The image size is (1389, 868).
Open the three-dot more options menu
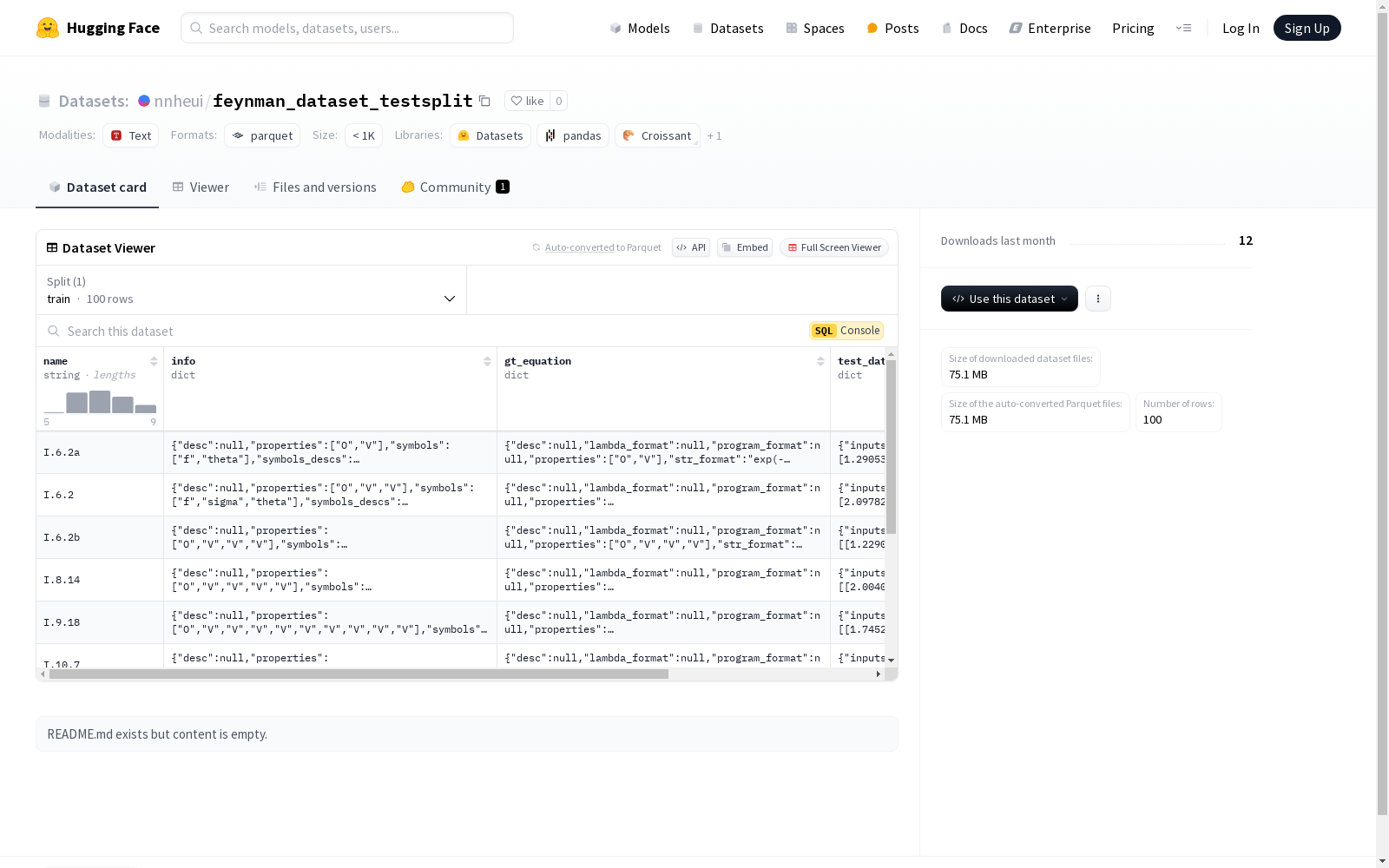(x=1098, y=299)
